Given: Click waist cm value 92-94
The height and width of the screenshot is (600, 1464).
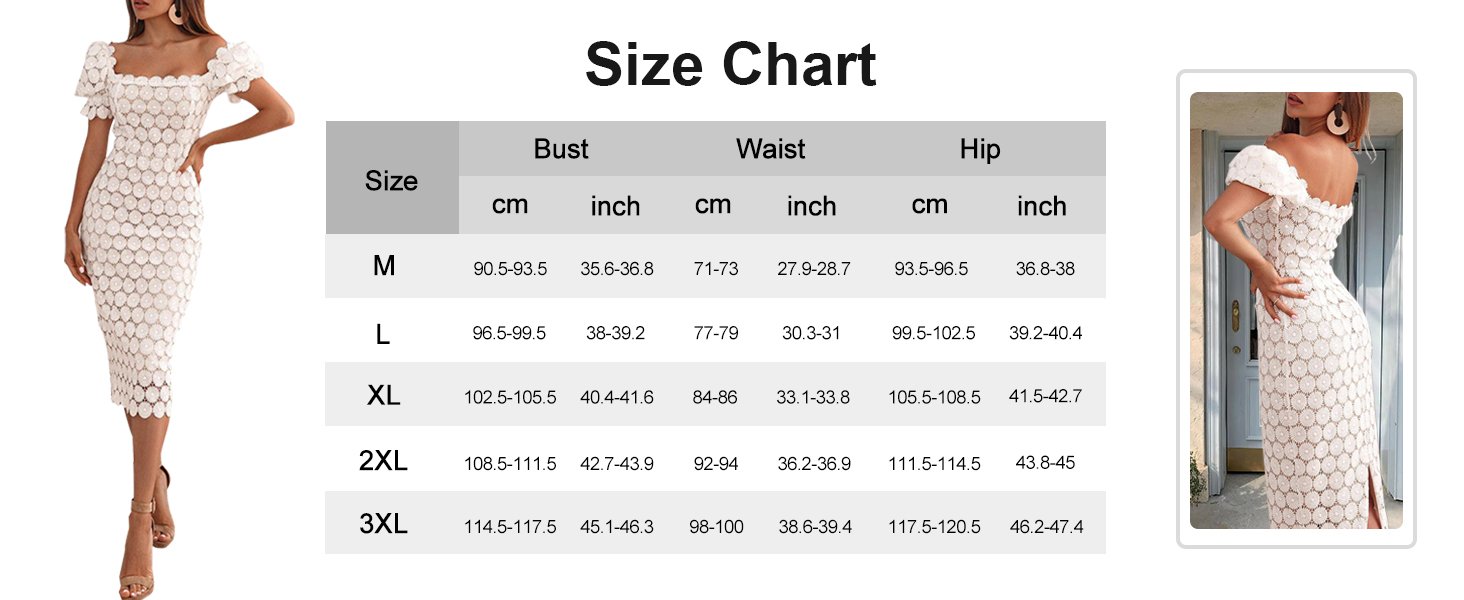Looking at the screenshot, I should click(x=715, y=463).
